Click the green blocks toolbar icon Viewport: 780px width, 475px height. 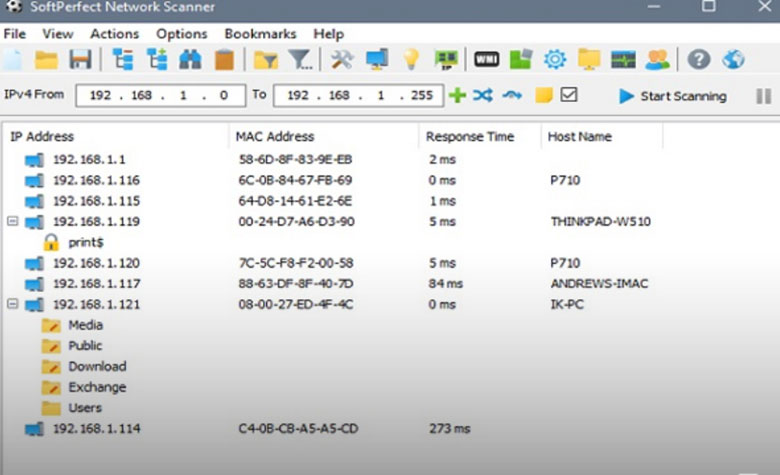[x=520, y=60]
